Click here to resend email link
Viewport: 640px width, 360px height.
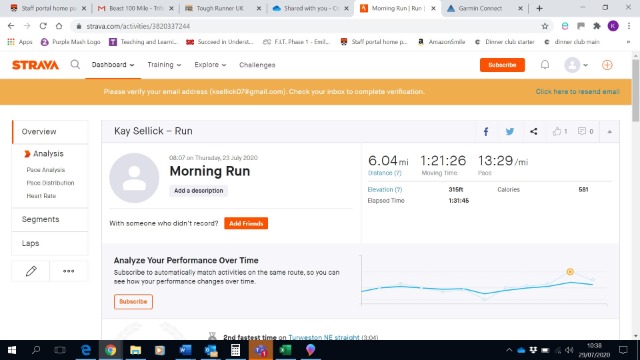pos(578,91)
